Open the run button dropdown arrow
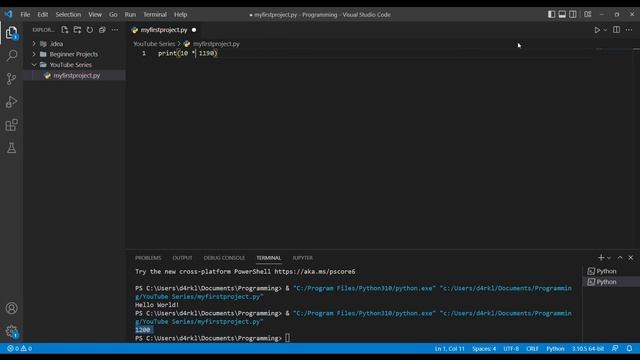The height and width of the screenshot is (360, 640). pos(605,30)
